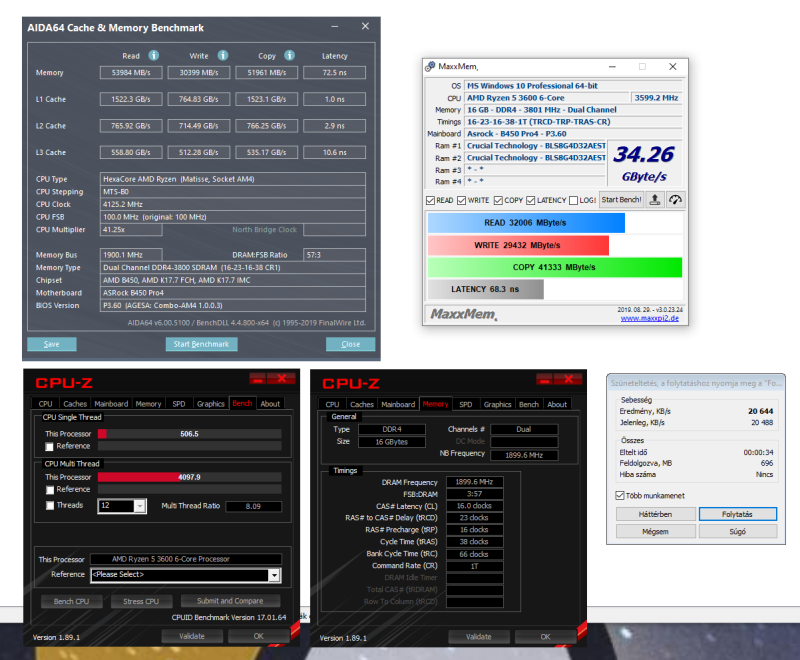The image size is (800, 660).
Task: Open CPU tab in right CPU-Z window
Action: point(332,404)
